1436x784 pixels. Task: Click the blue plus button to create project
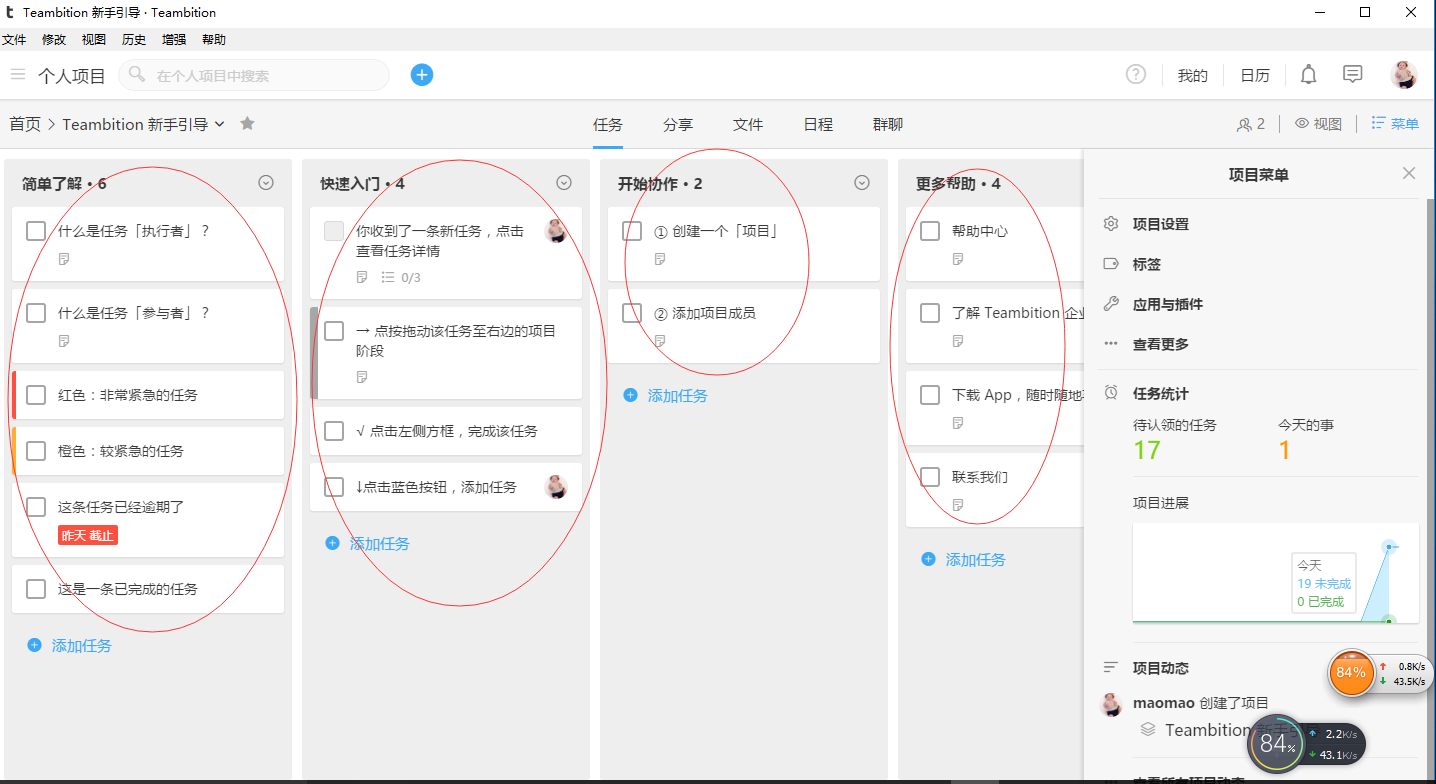(421, 74)
